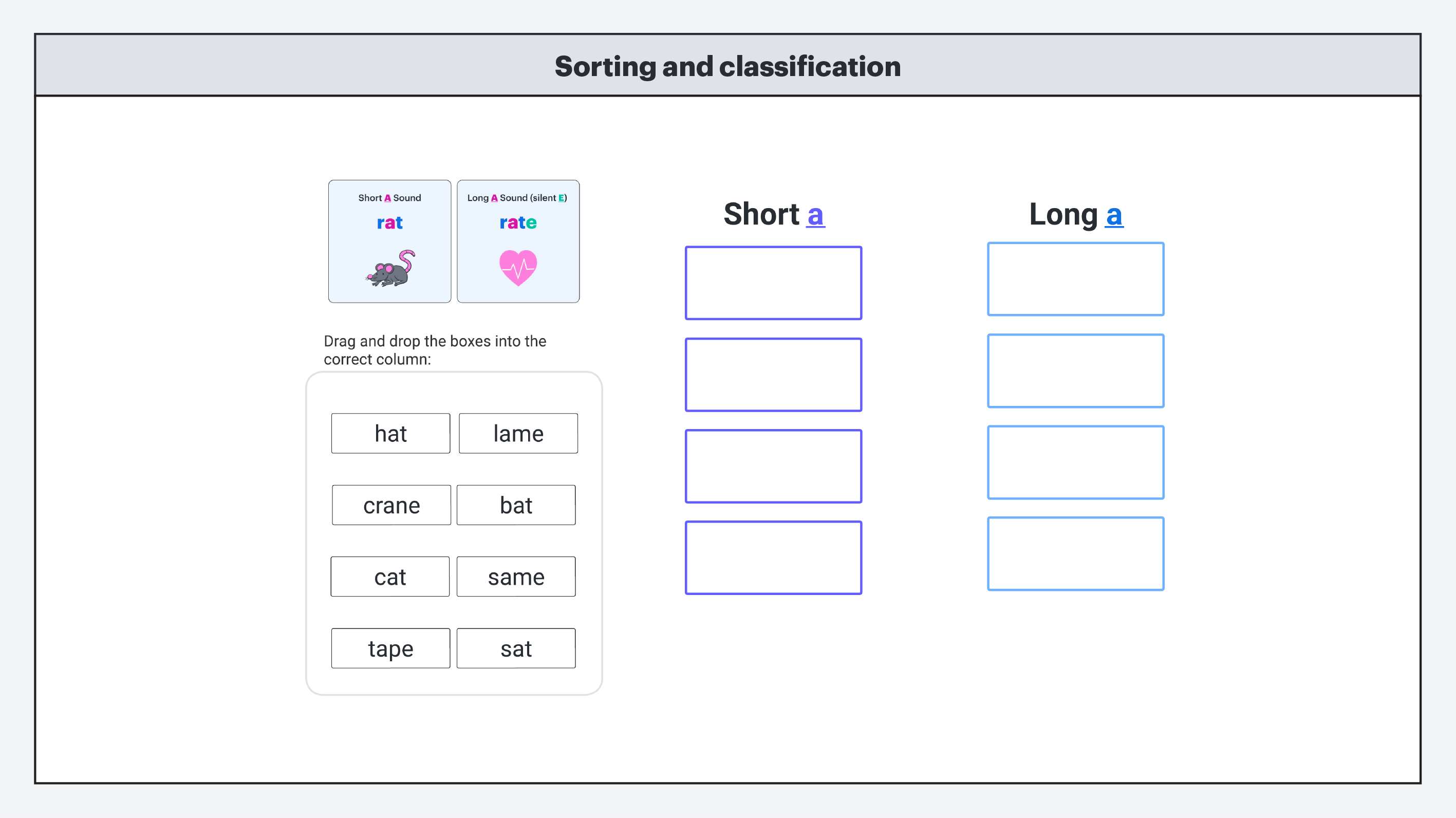Choose the 'bat' word box
Viewport: 1456px width, 818px height.
click(515, 506)
